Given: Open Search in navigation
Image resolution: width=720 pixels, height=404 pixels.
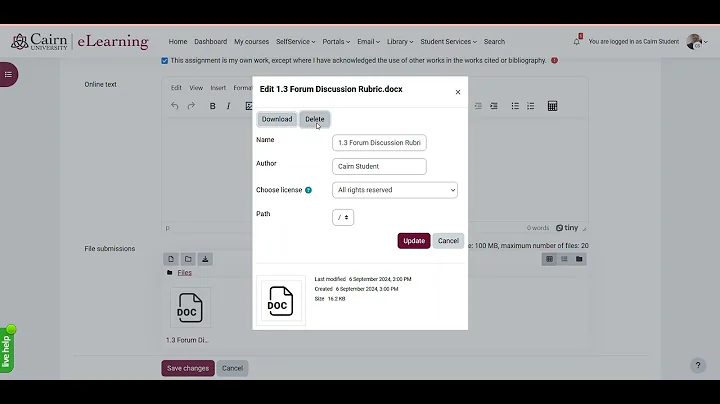Looking at the screenshot, I should pyautogui.click(x=494, y=41).
